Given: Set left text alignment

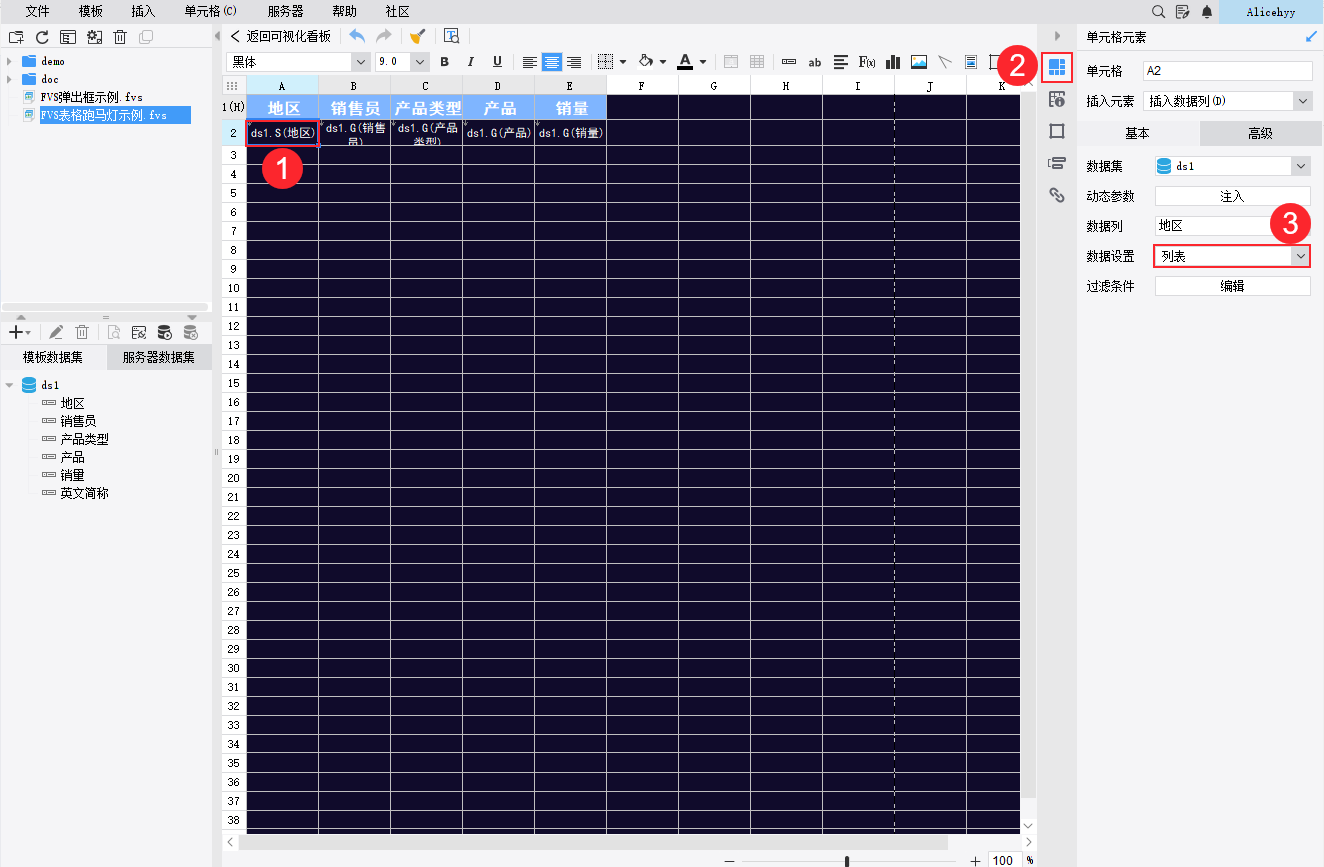Looking at the screenshot, I should coord(530,62).
